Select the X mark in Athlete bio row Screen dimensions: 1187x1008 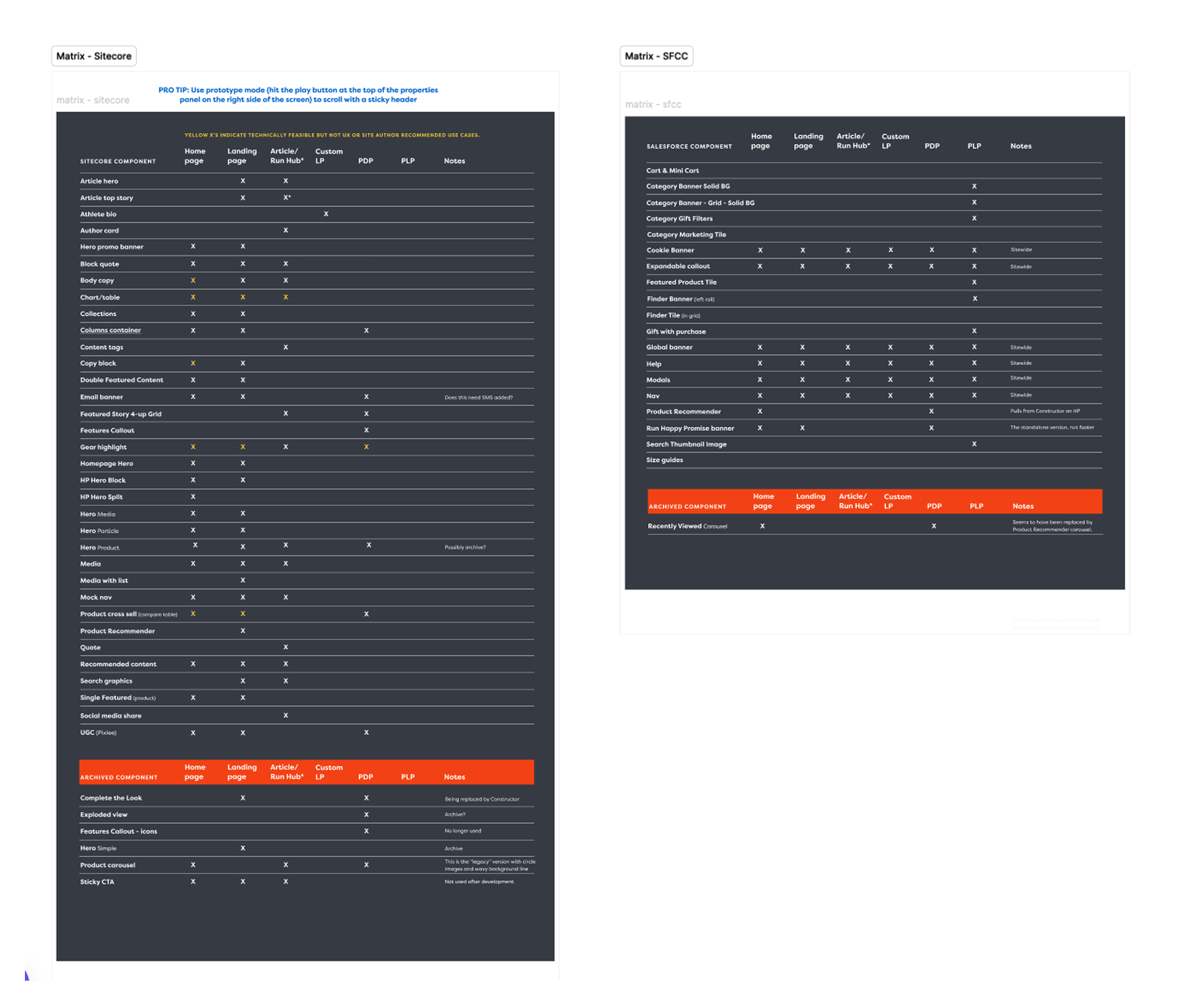click(326, 214)
